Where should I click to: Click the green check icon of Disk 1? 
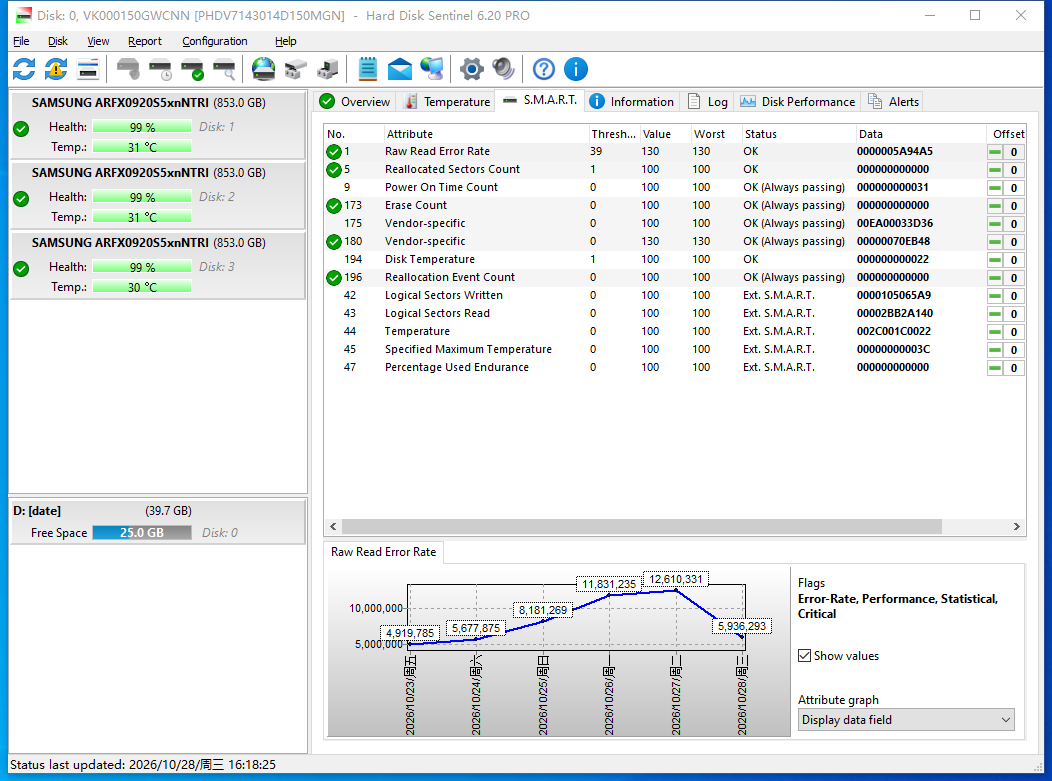(x=21, y=129)
